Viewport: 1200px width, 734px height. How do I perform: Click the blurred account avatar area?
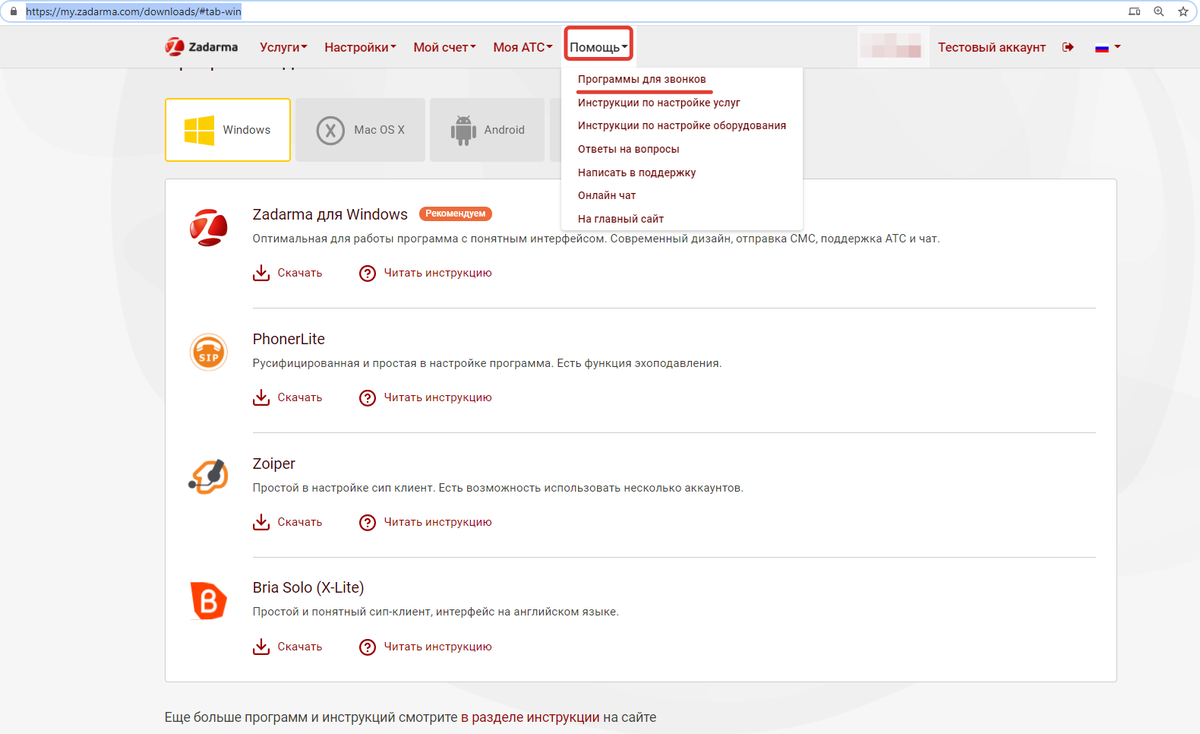[894, 47]
